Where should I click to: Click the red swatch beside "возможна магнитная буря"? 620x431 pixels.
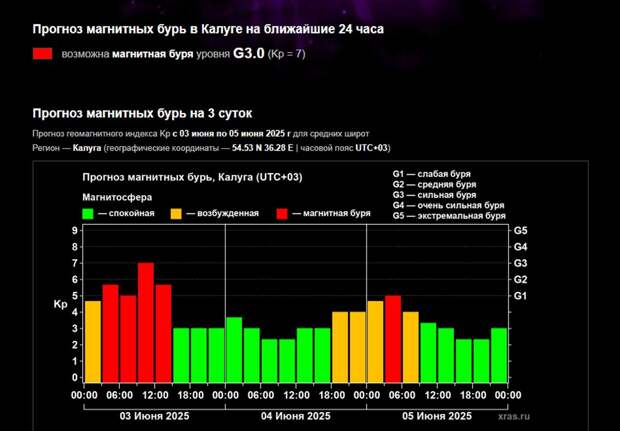pos(42,55)
